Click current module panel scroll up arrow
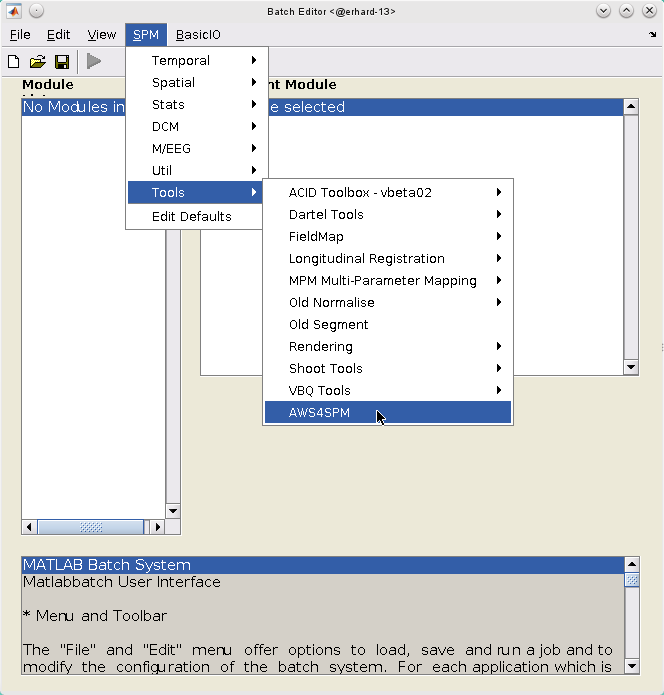This screenshot has width=664, height=695. (x=631, y=106)
